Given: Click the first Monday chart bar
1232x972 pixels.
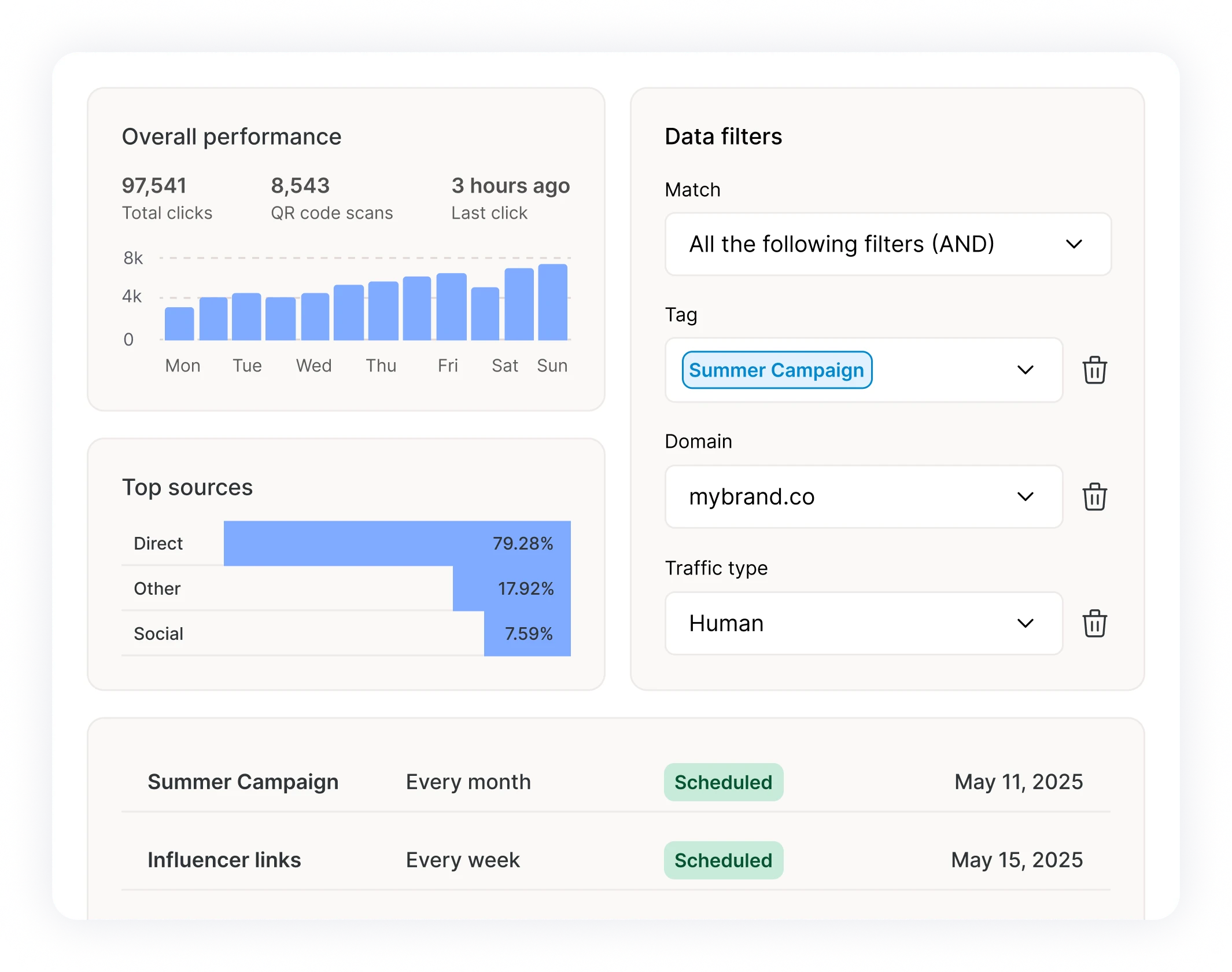Looking at the screenshot, I should pos(179,324).
